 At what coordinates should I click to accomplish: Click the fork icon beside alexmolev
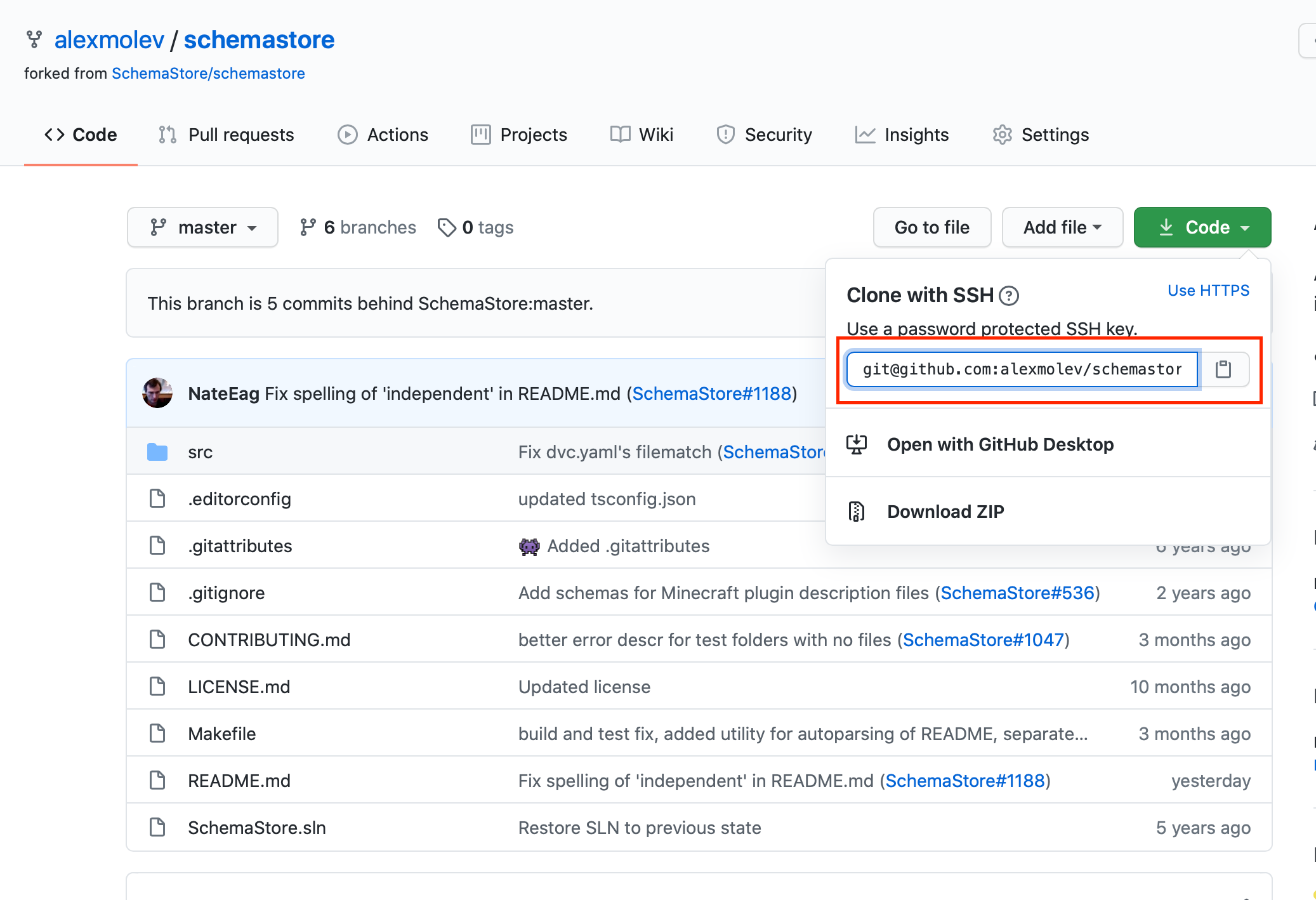click(x=34, y=39)
